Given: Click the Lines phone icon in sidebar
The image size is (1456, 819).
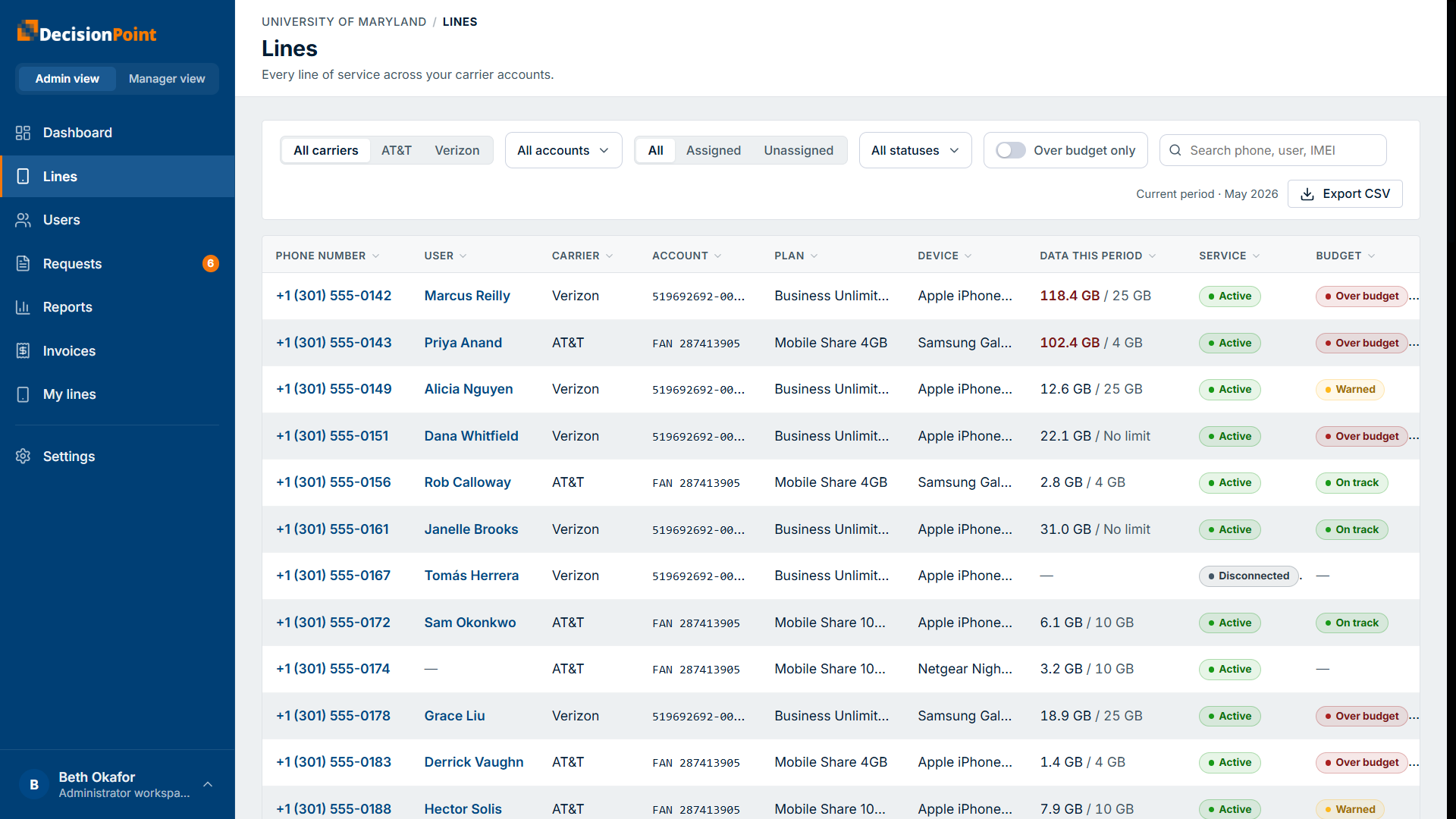Looking at the screenshot, I should [x=23, y=177].
